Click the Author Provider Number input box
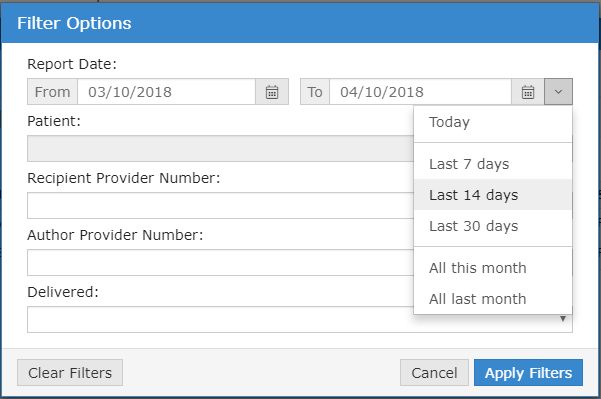Image resolution: width=601 pixels, height=399 pixels. [x=220, y=263]
